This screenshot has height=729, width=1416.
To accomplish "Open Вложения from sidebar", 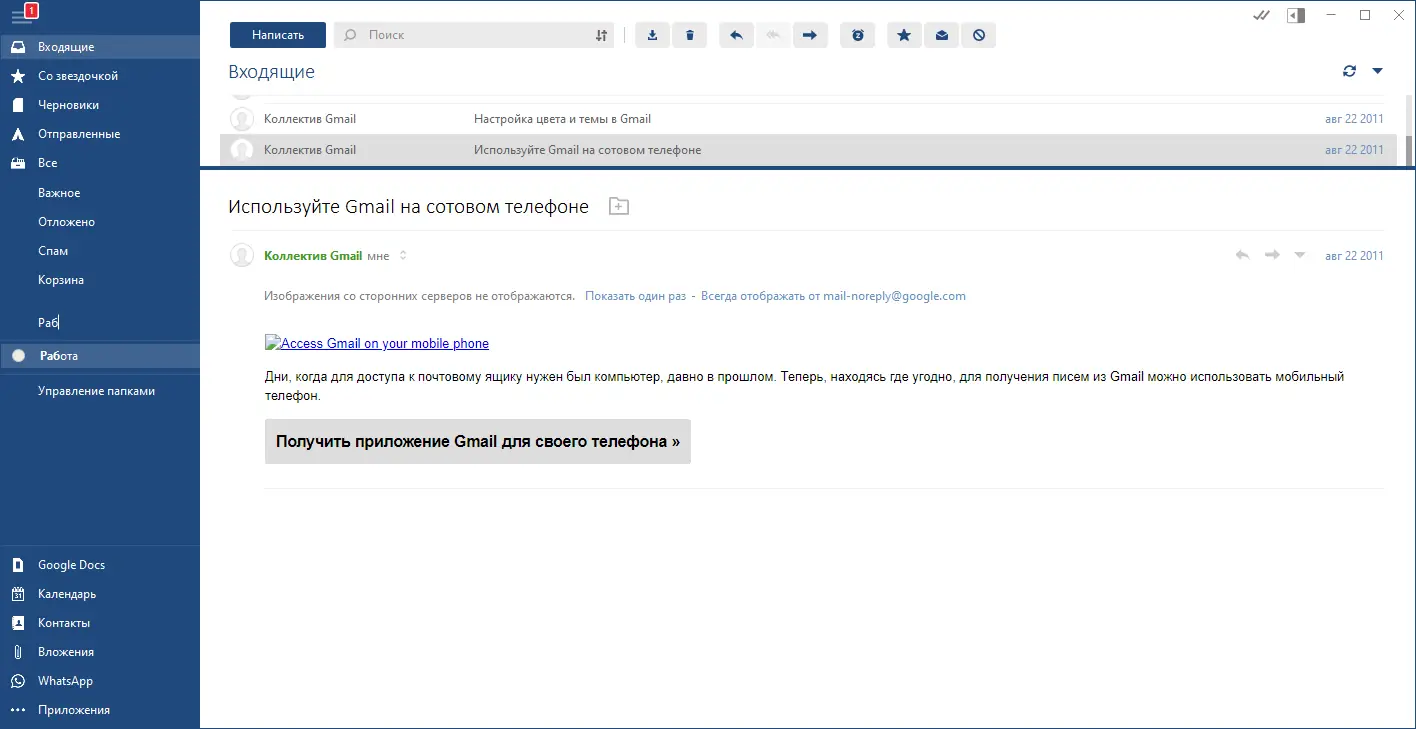I will [100, 652].
